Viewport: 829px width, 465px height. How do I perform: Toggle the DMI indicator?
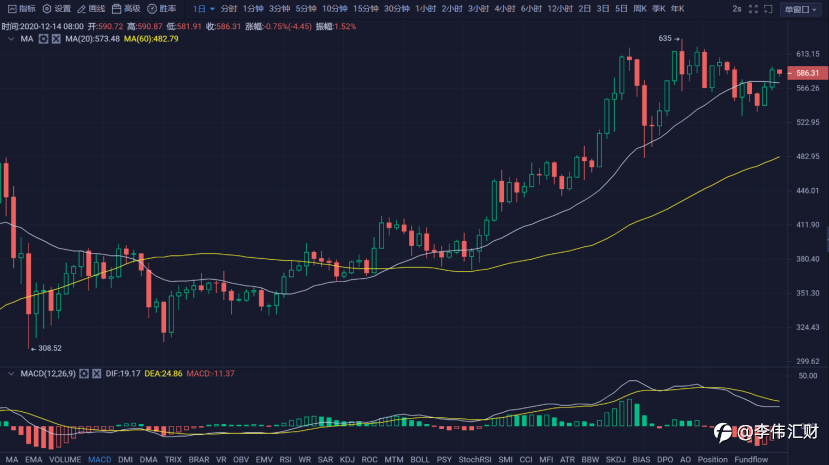(x=125, y=459)
